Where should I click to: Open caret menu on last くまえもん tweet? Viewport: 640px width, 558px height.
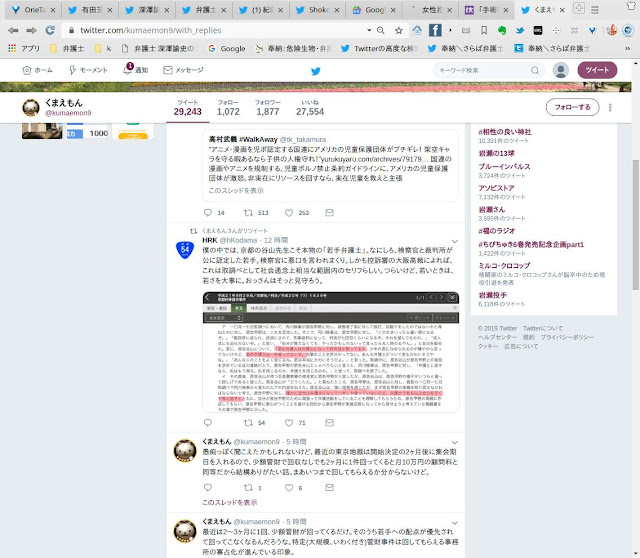[x=455, y=523]
